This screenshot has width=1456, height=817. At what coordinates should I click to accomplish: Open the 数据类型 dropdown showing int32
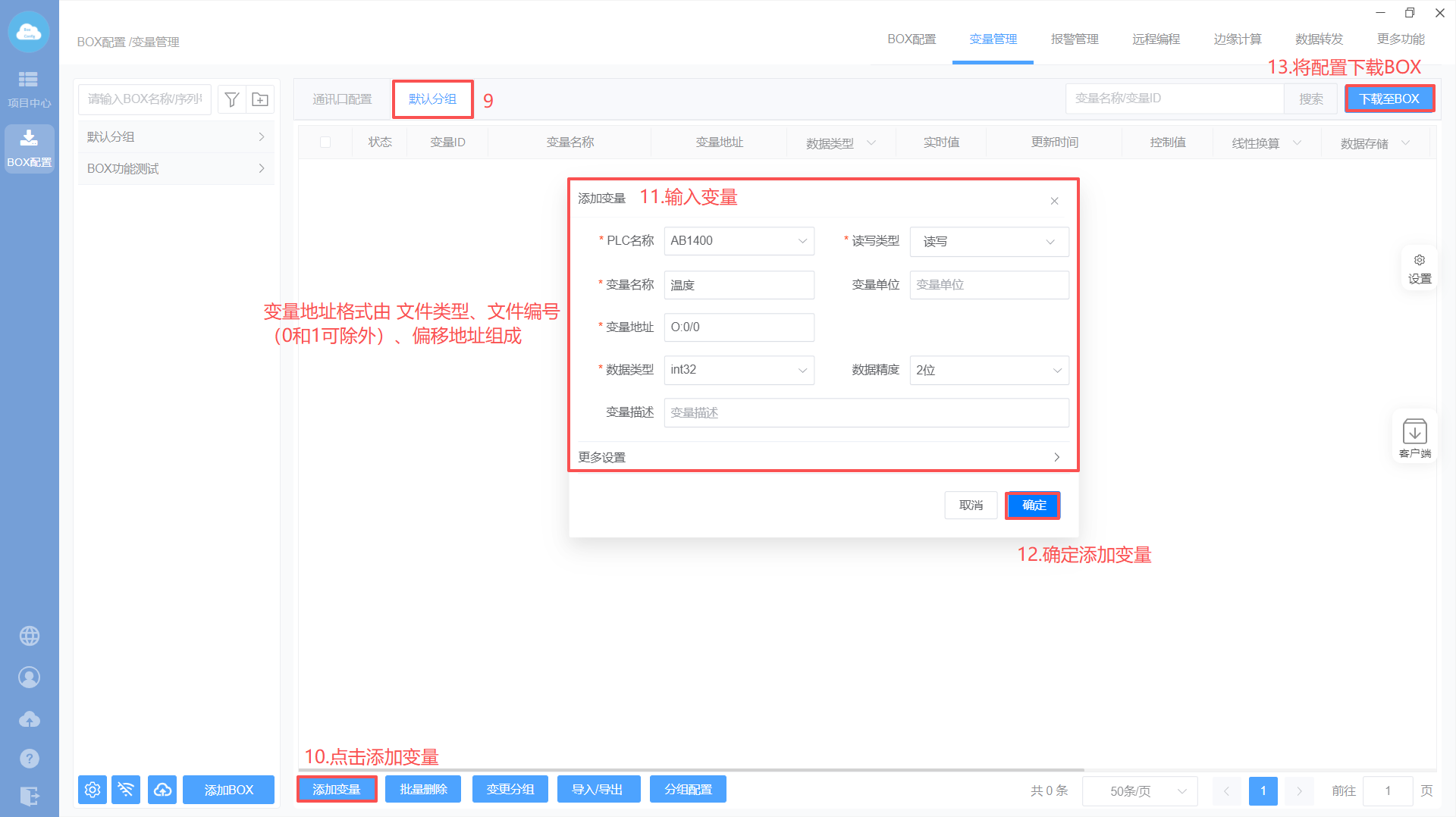pos(739,370)
